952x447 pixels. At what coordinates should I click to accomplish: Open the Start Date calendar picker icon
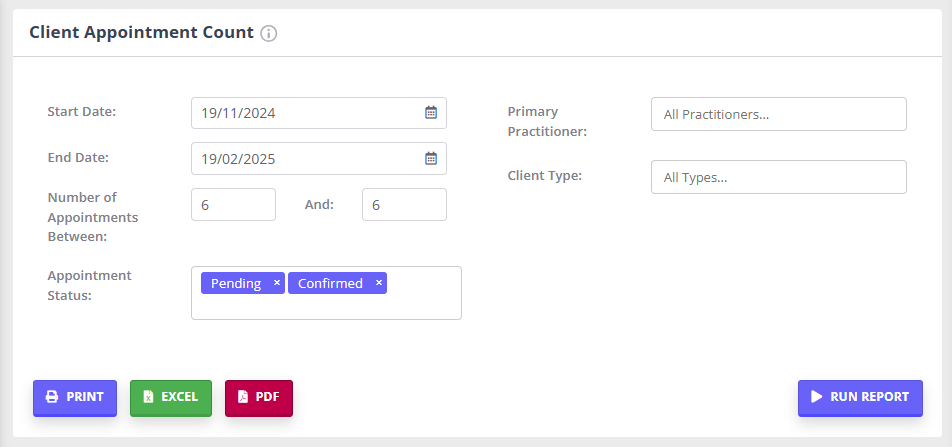point(431,113)
